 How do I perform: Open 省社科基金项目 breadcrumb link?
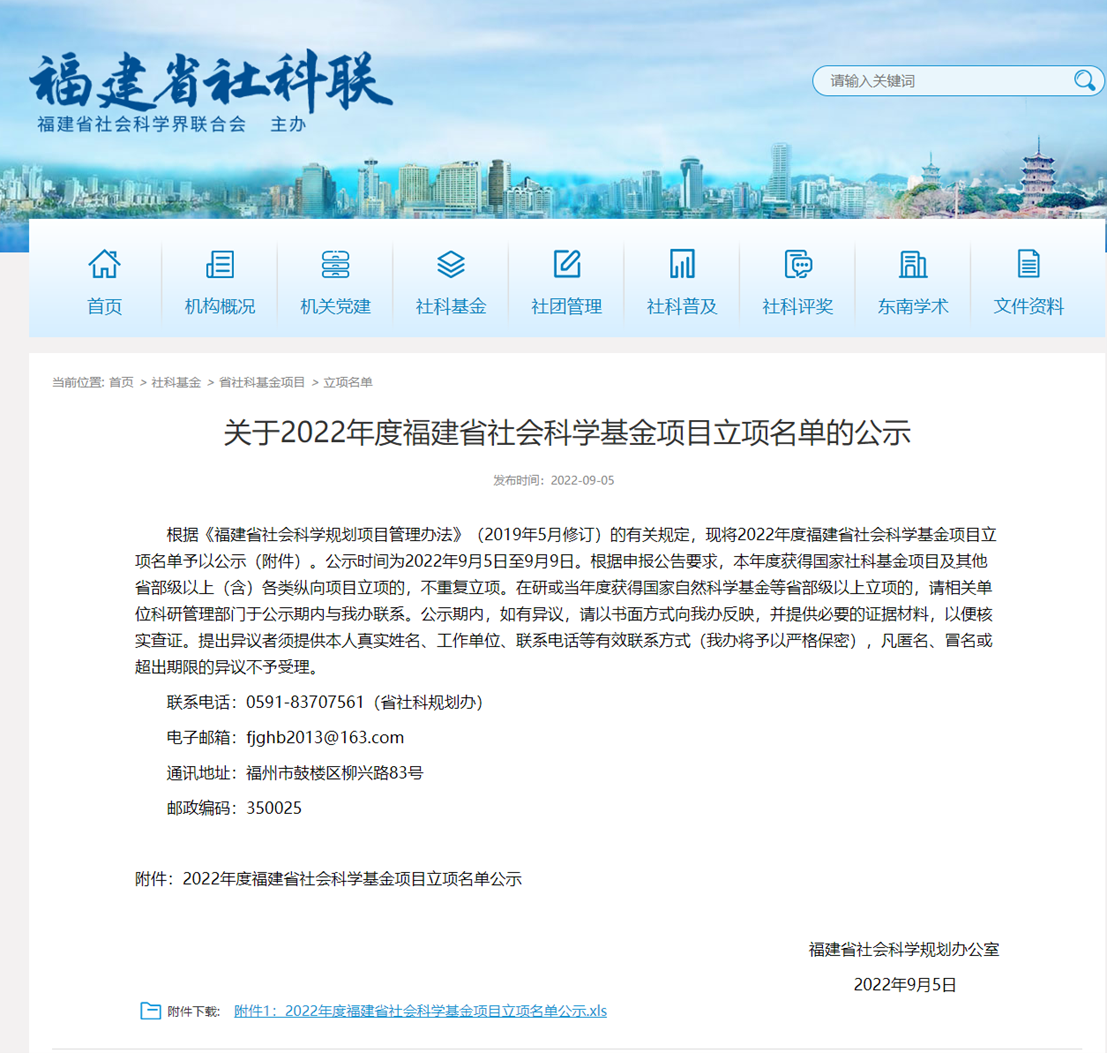click(x=262, y=383)
